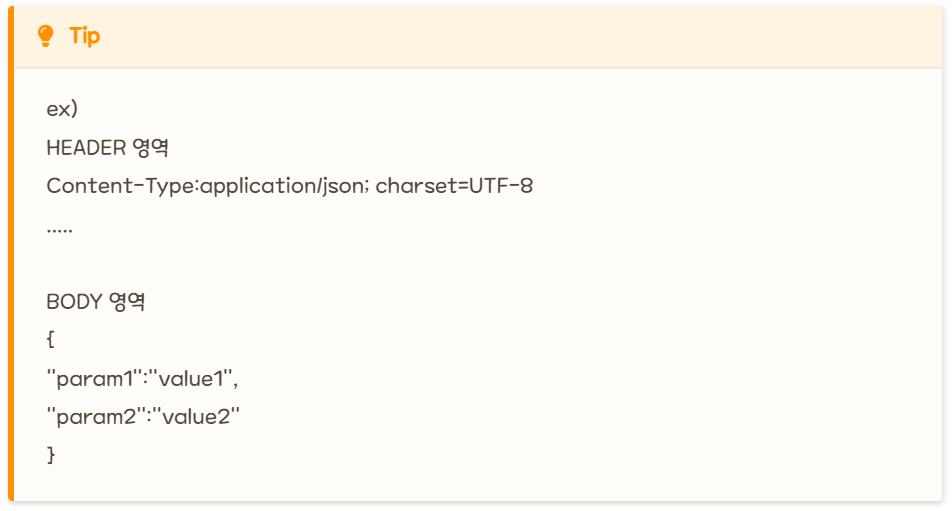This screenshot has width=952, height=511.
Task: Click the "param1":"value1" line
Action: click(143, 378)
